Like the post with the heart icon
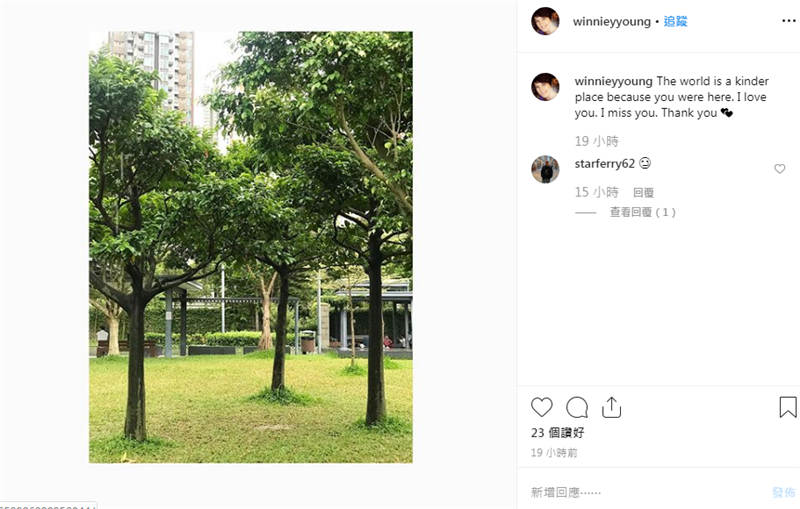Screen dimensions: 800x509 (541, 408)
